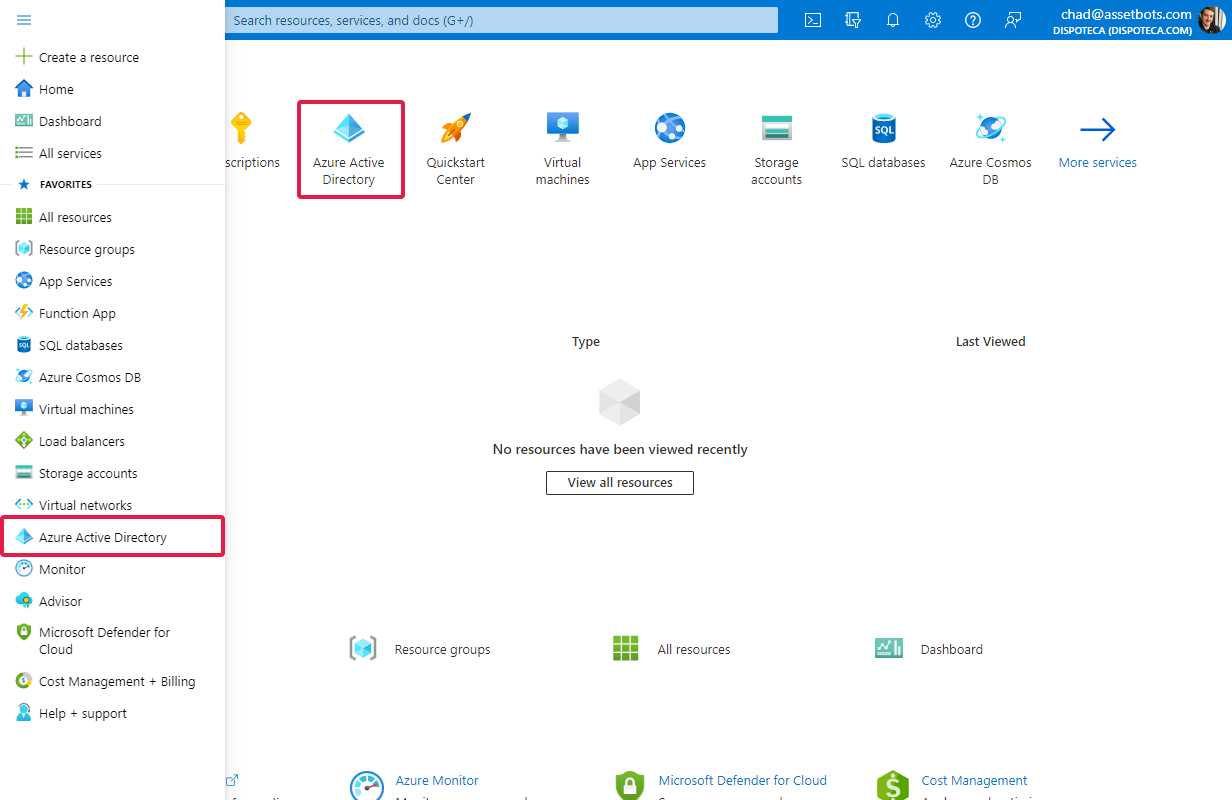Select Function App in the sidebar
This screenshot has height=800, width=1232.
point(112,313)
